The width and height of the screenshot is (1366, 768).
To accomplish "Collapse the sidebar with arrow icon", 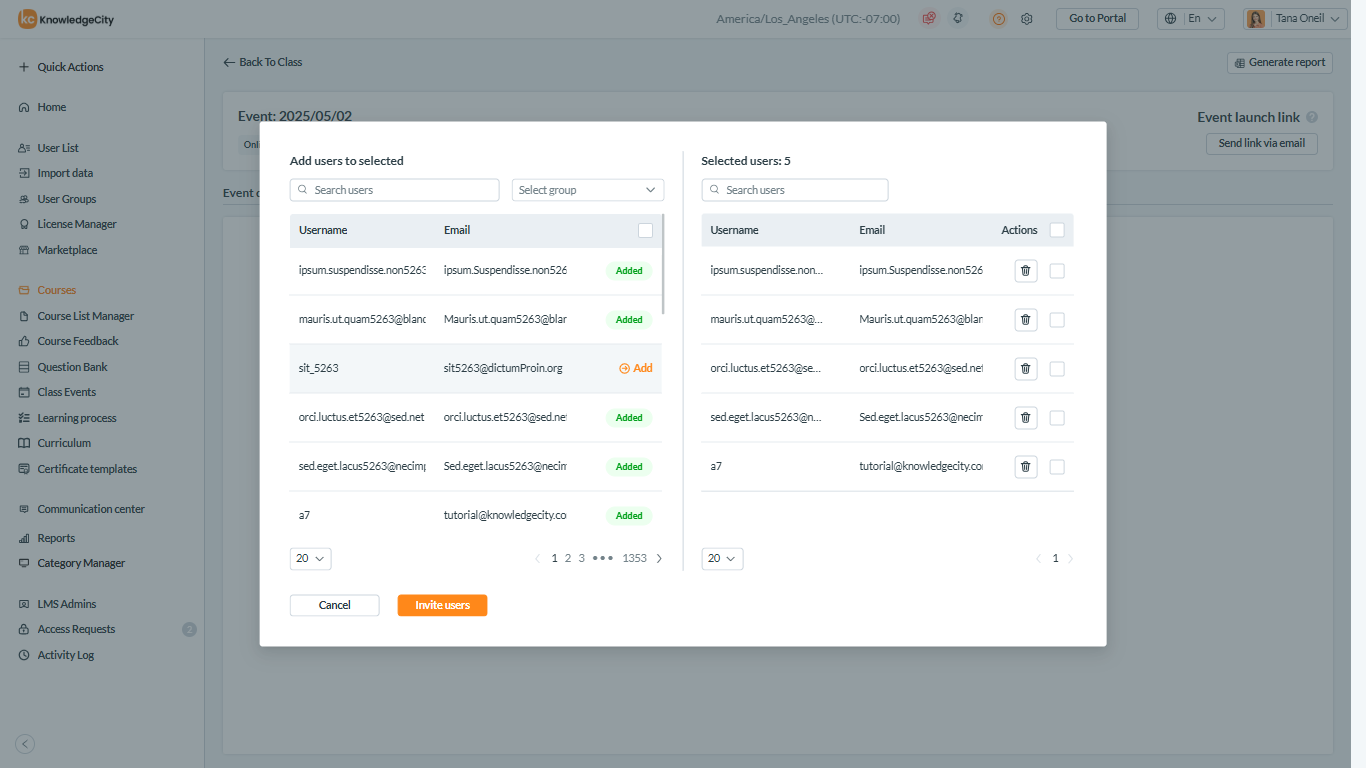I will click(26, 743).
